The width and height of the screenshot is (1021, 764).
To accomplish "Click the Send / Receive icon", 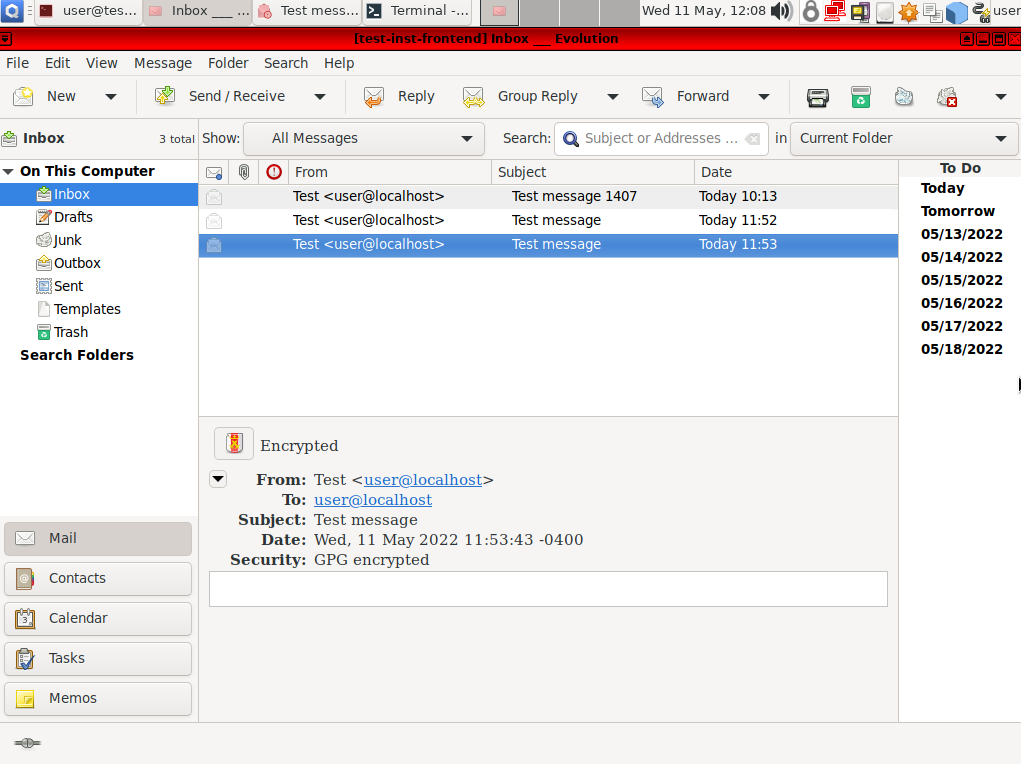I will click(x=165, y=96).
